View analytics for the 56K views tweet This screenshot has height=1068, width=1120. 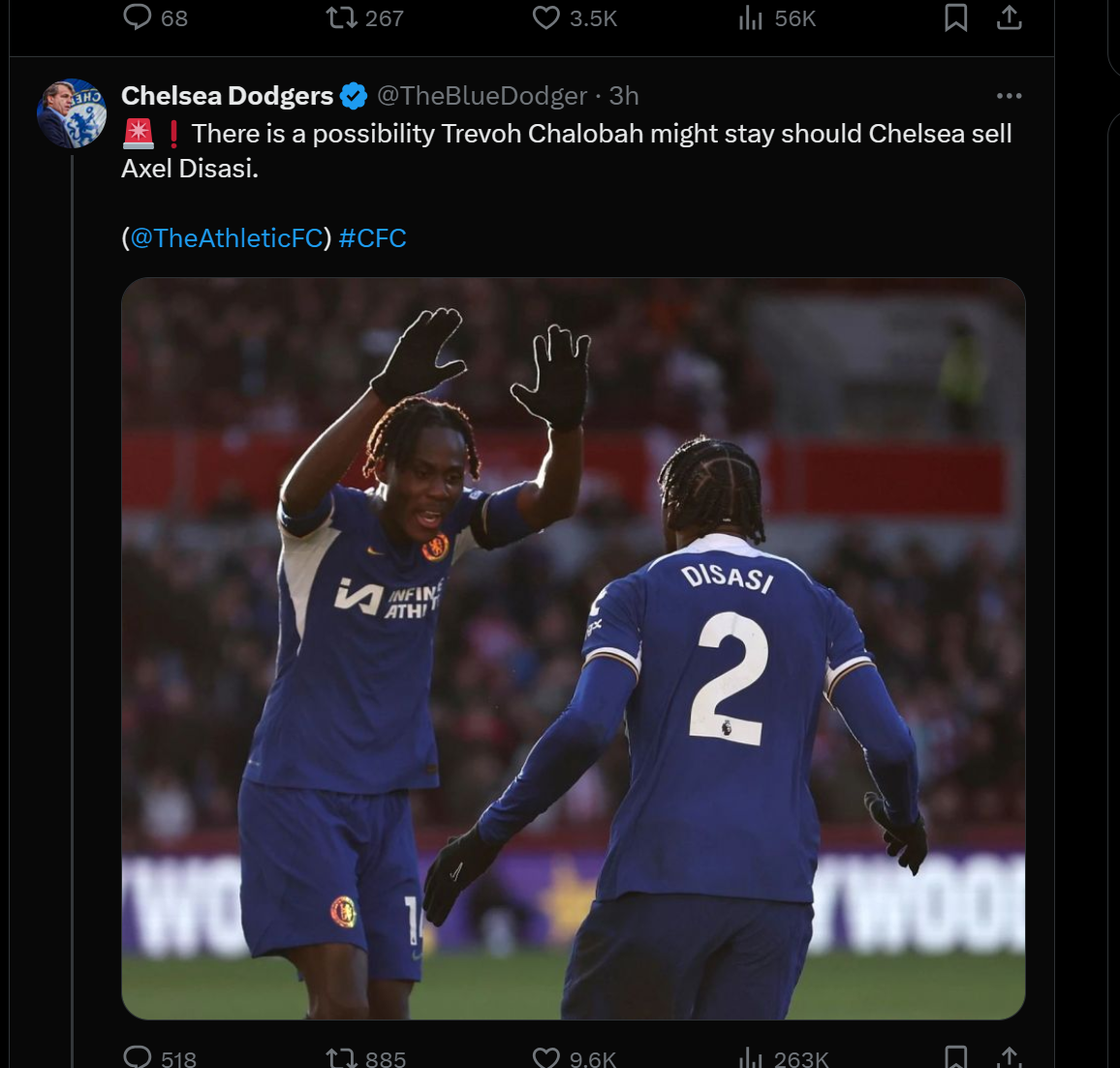(752, 17)
